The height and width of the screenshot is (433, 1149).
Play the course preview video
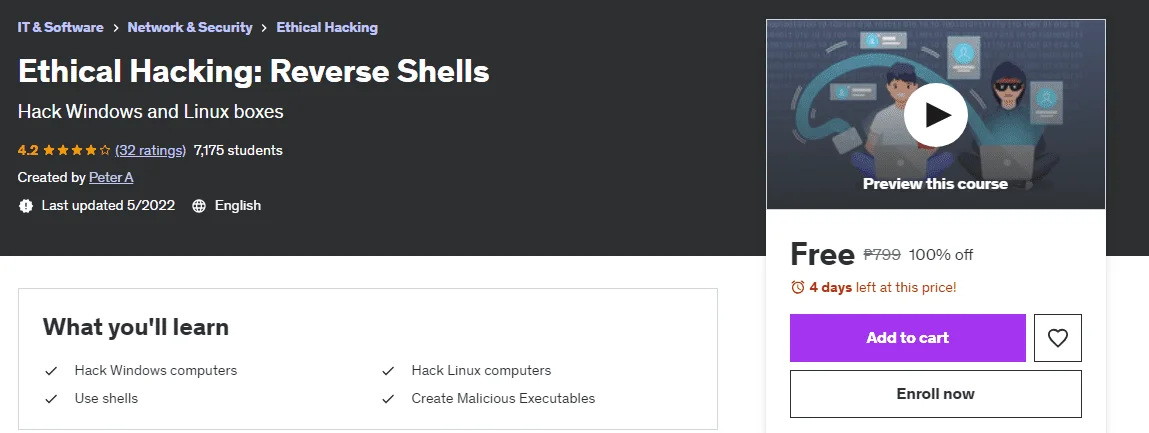tap(935, 115)
